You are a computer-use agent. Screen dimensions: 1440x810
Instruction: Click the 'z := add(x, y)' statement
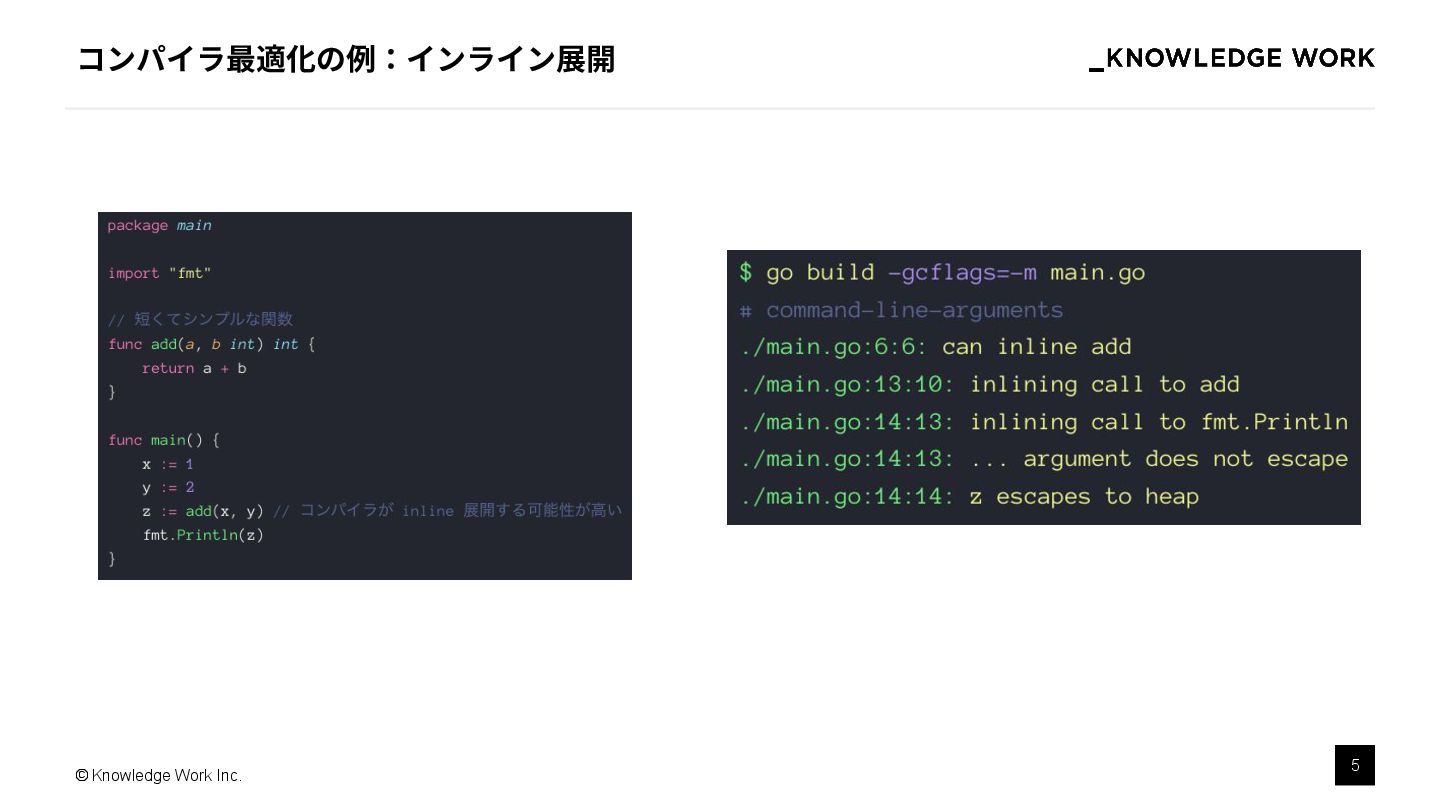pos(203,511)
